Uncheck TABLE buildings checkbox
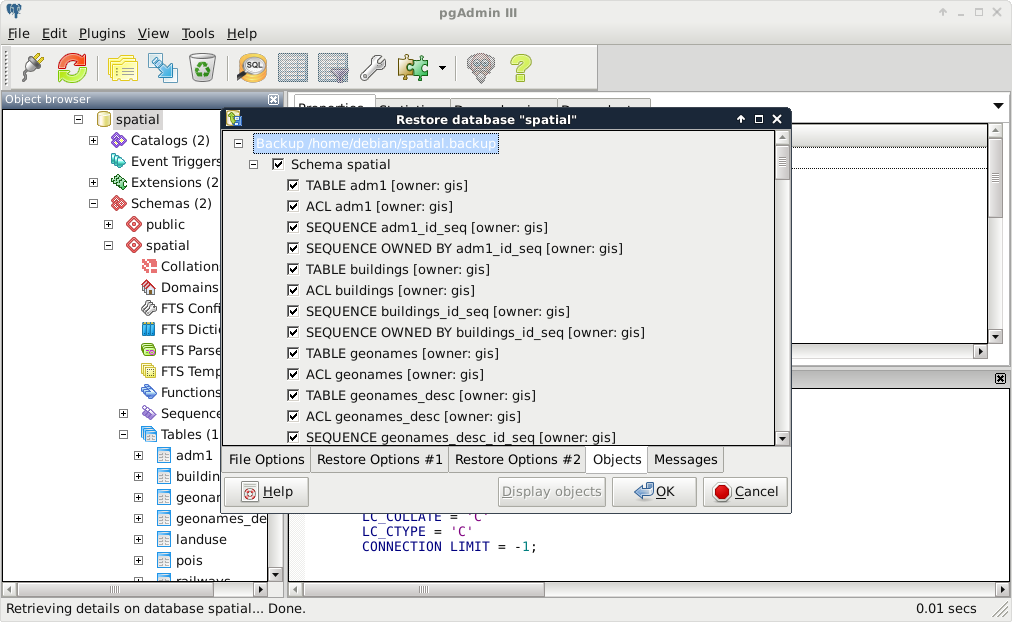 [293, 269]
